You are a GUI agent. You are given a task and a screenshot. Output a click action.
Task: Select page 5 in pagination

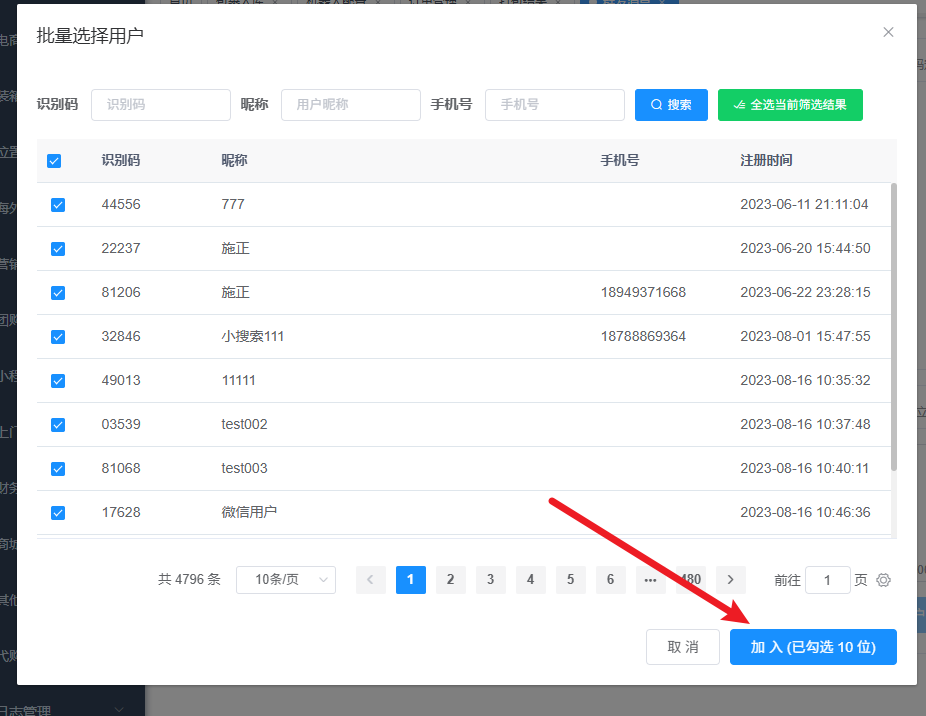pos(570,580)
